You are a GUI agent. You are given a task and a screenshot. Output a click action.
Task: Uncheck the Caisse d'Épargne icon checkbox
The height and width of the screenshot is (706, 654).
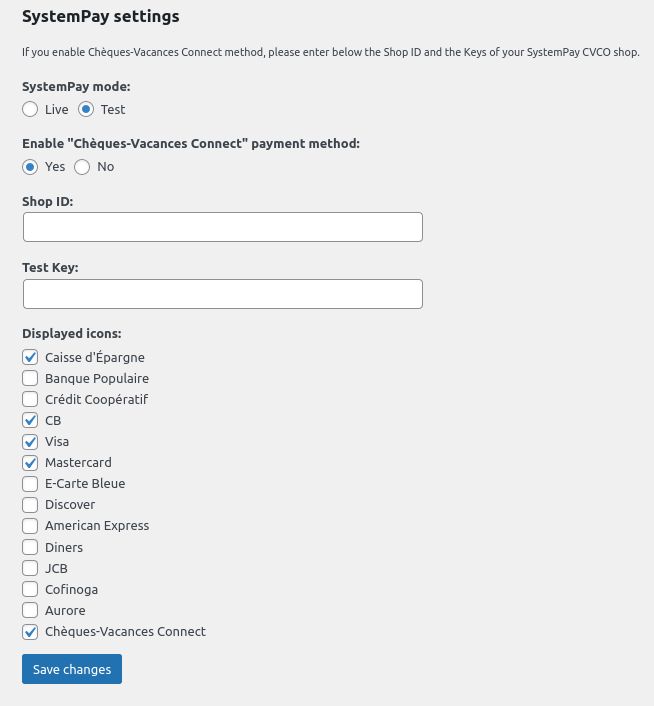[x=30, y=358]
